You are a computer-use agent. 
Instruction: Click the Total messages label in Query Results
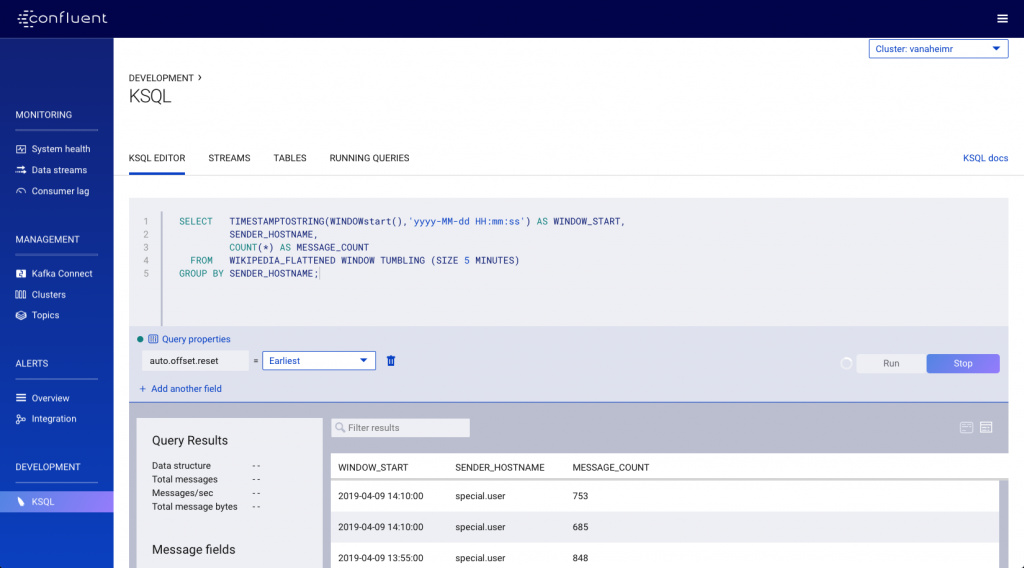coord(185,479)
